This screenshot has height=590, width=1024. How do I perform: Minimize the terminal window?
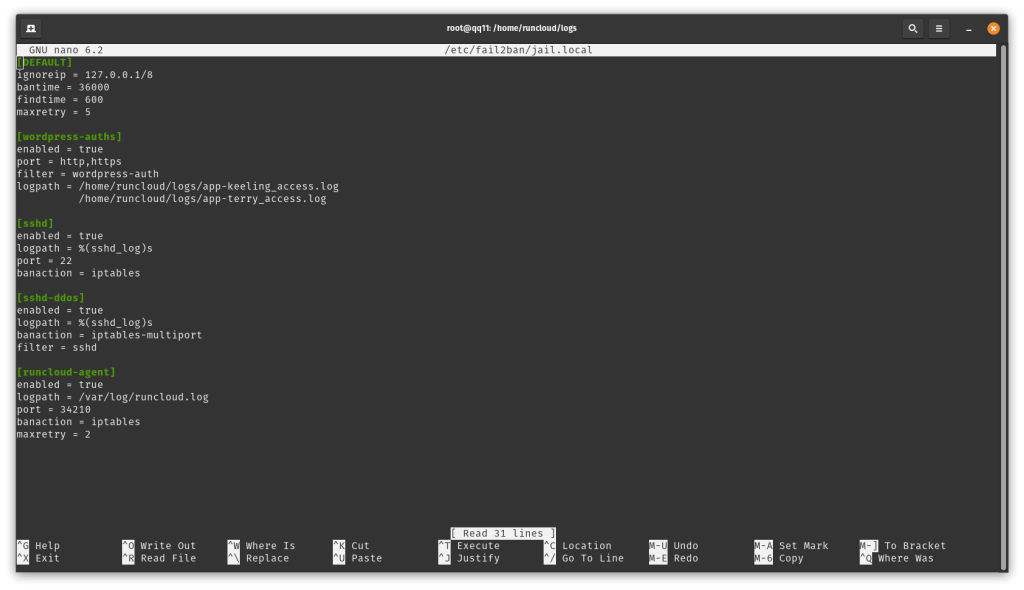(966, 28)
